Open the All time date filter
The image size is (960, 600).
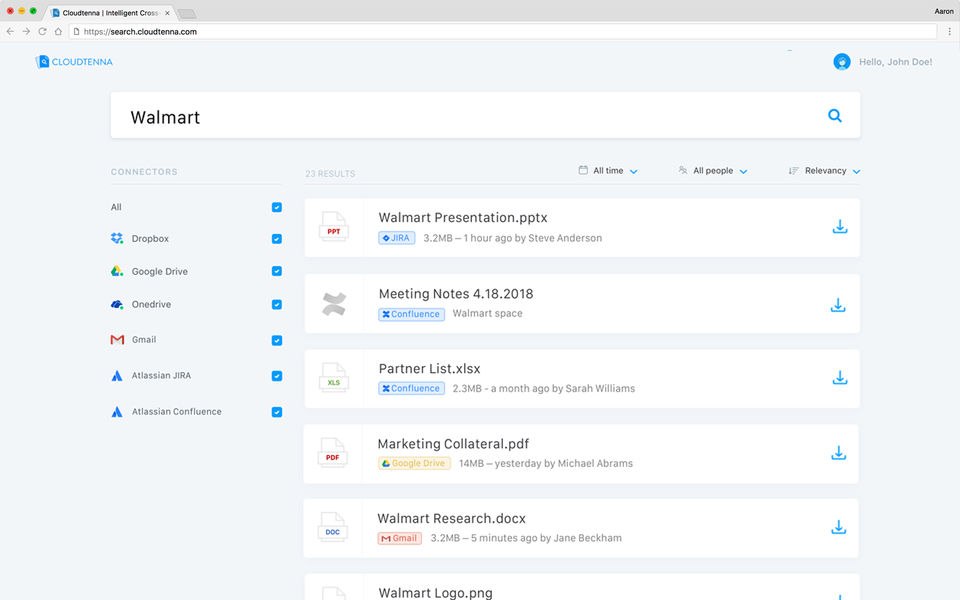(x=608, y=171)
